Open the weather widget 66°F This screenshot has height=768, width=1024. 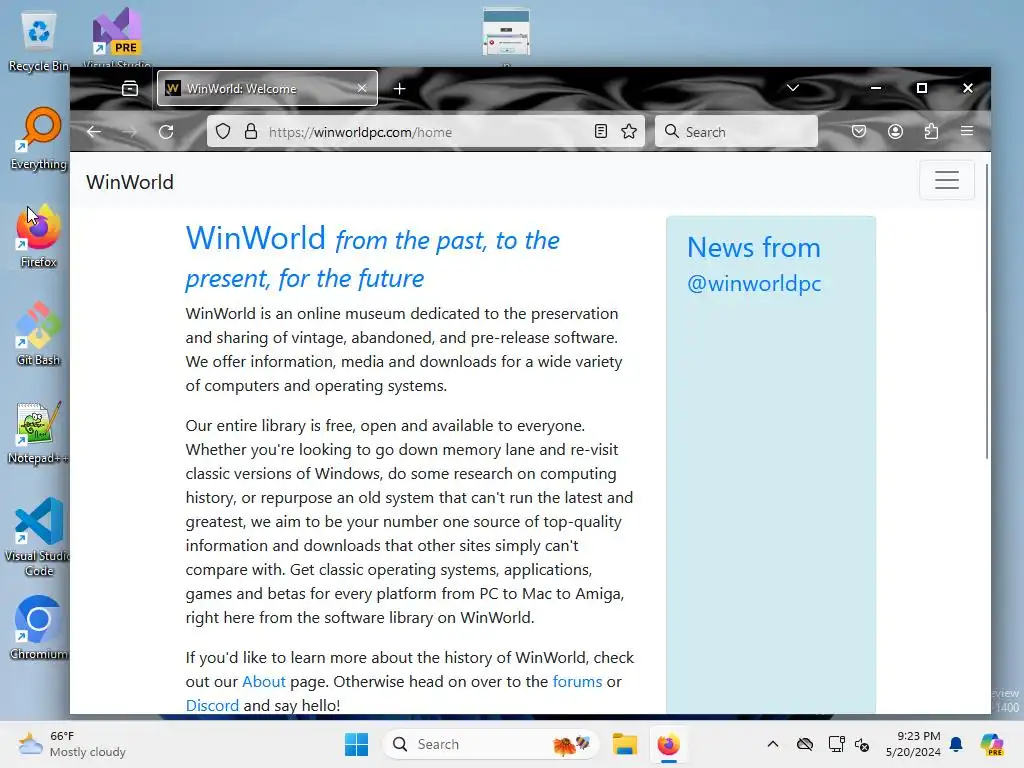(72, 744)
